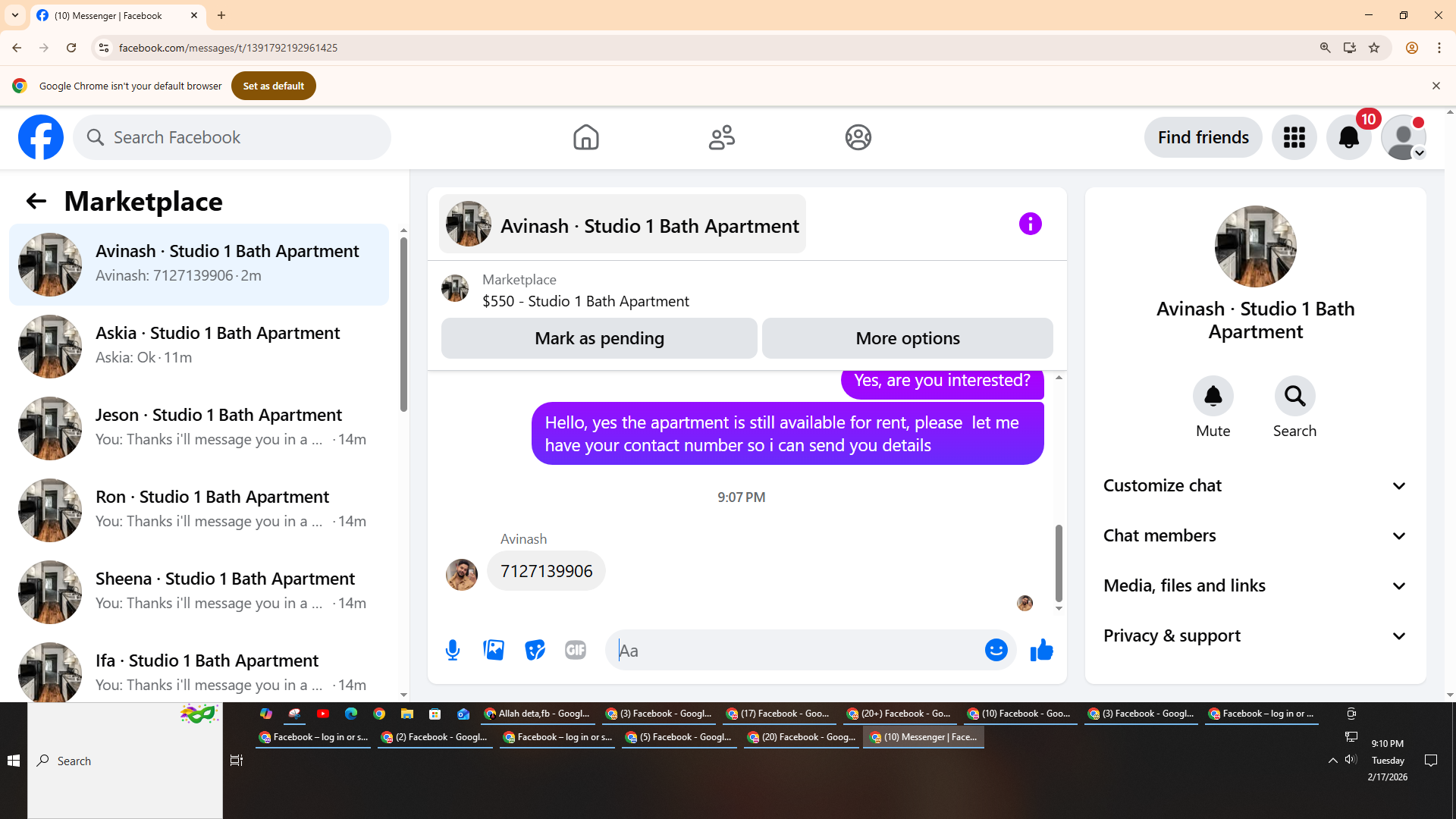The image size is (1456, 819).
Task: Go to the Facebook Home tab
Action: (585, 137)
